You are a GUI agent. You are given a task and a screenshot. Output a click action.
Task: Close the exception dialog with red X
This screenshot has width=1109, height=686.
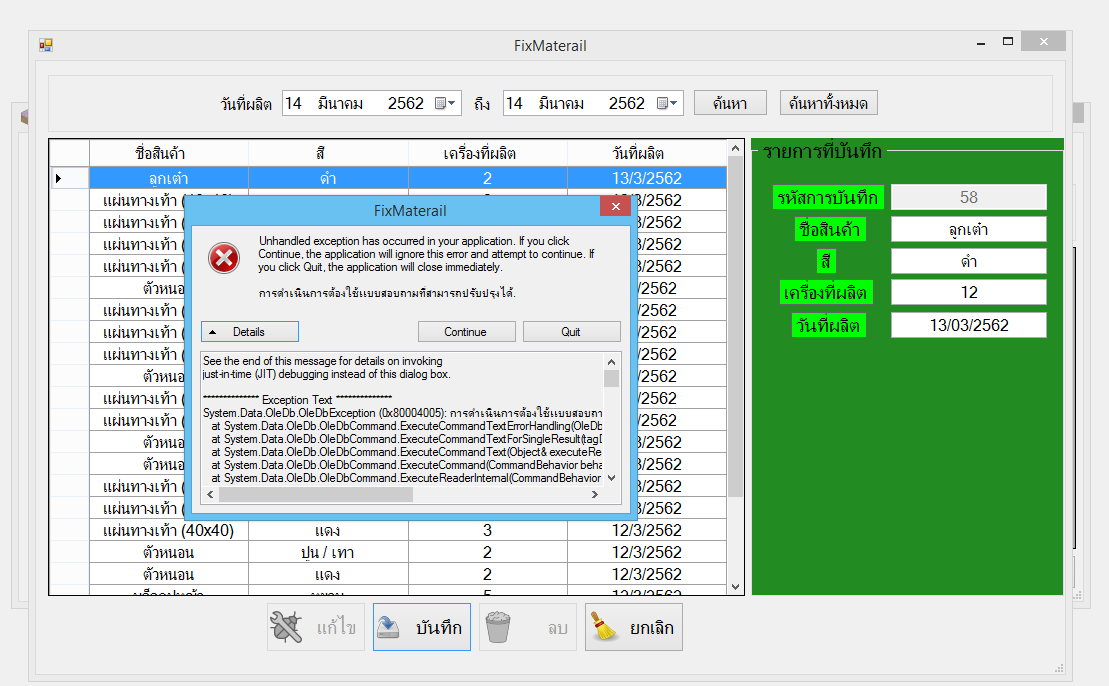pyautogui.click(x=615, y=207)
